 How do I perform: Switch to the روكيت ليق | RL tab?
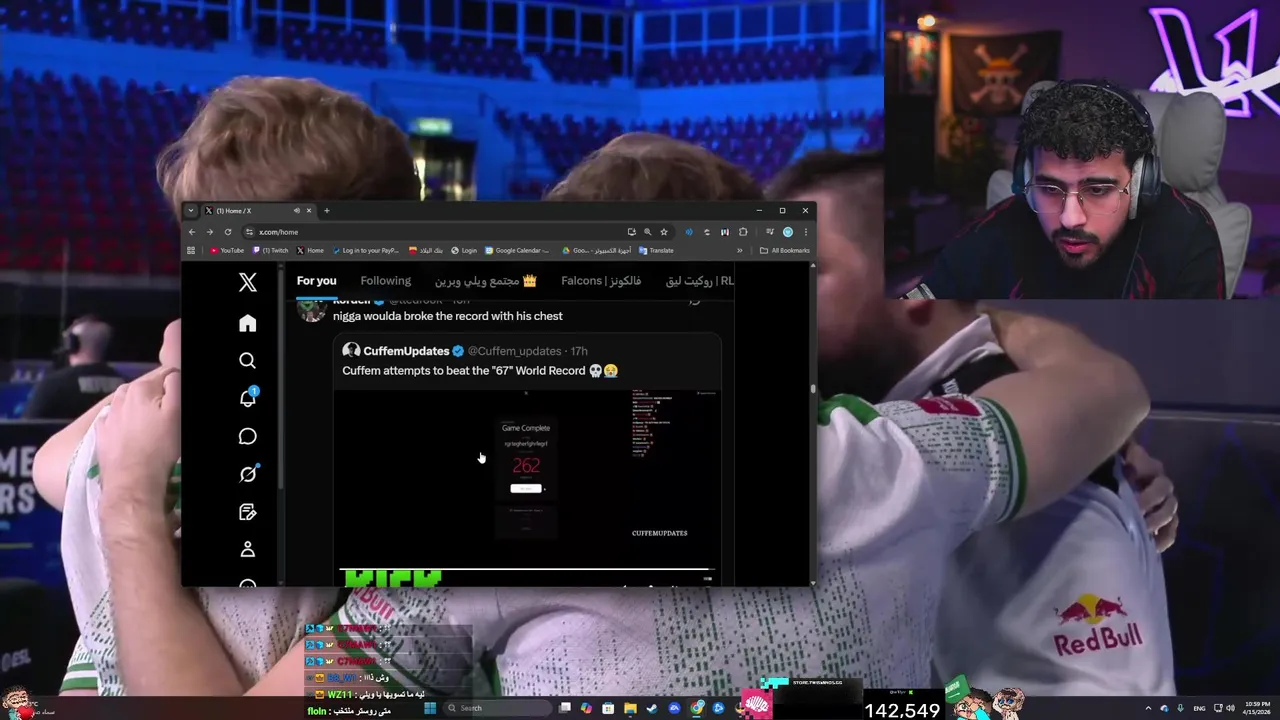(700, 281)
